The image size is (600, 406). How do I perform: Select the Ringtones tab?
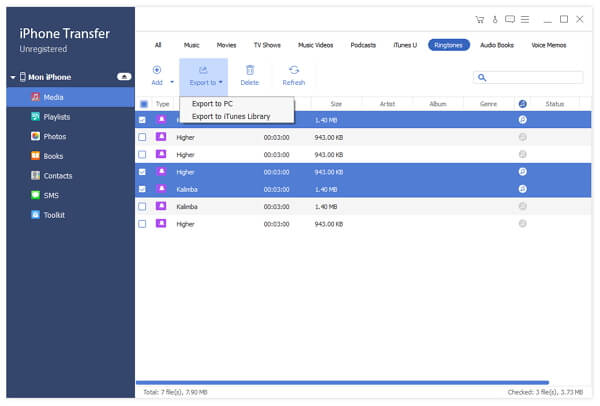click(x=449, y=45)
